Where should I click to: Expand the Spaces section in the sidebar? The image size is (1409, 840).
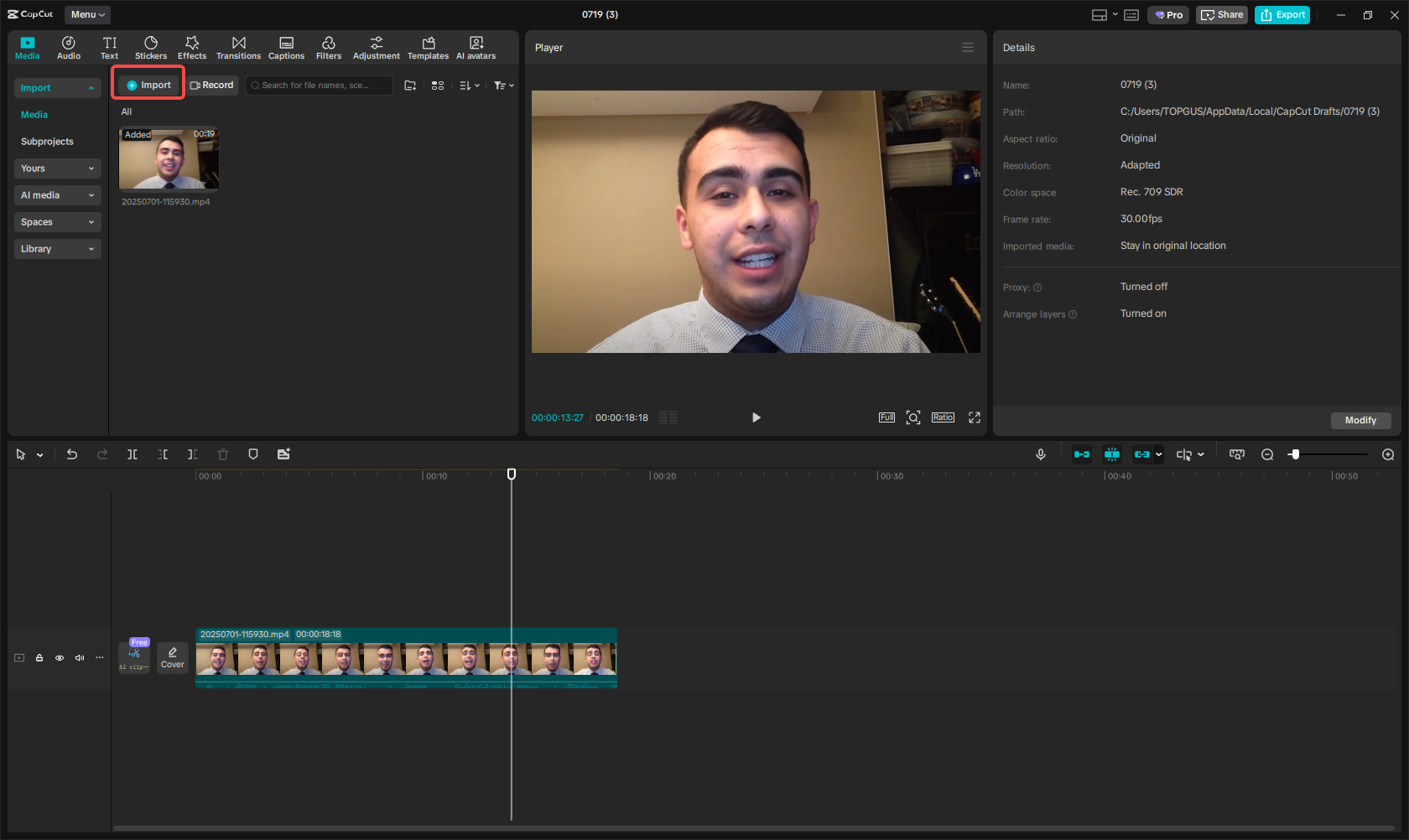pyautogui.click(x=57, y=221)
